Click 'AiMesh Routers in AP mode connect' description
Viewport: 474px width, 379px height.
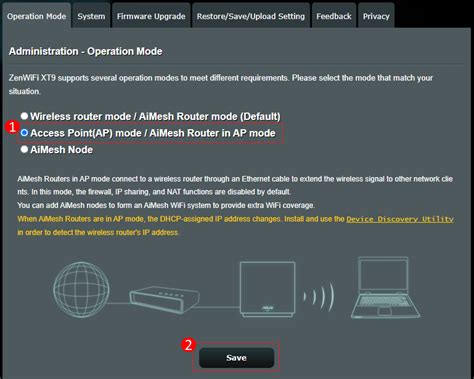point(235,185)
